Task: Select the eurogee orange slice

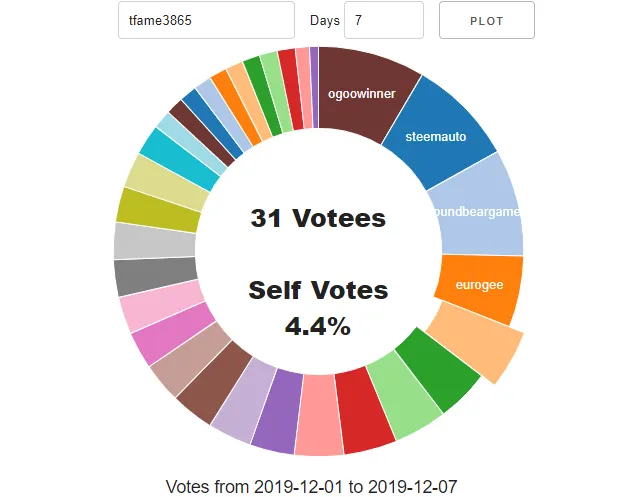Action: point(480,287)
